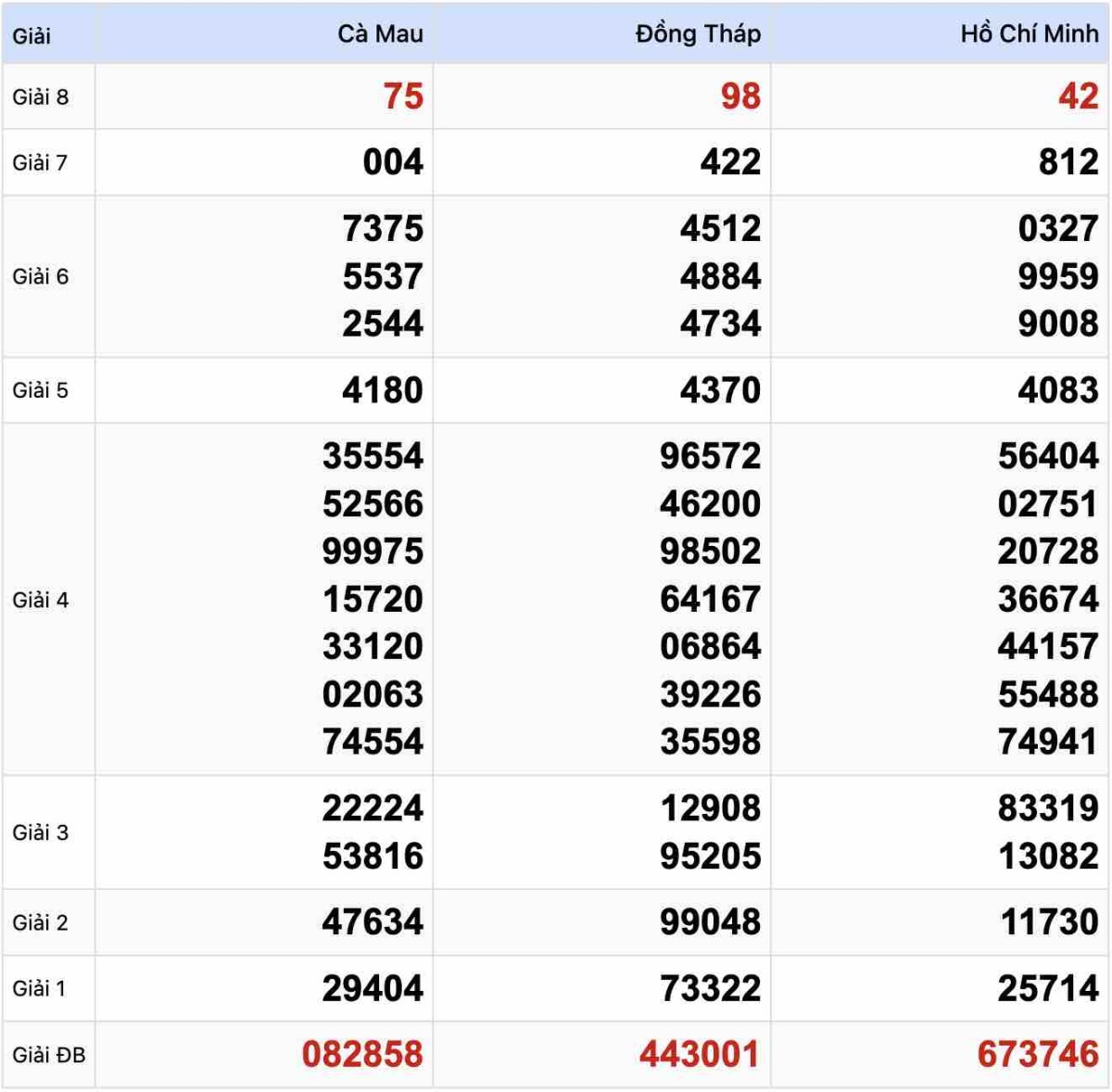Click number 35598 under Đồng Tháp
Viewport: 1112px width, 1092px height.
(x=711, y=742)
